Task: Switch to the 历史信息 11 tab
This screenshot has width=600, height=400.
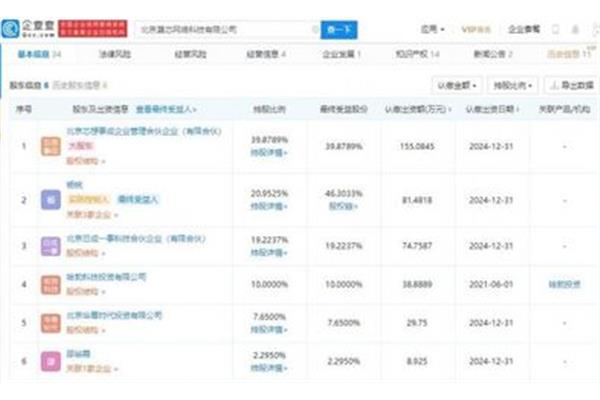Action: click(569, 54)
